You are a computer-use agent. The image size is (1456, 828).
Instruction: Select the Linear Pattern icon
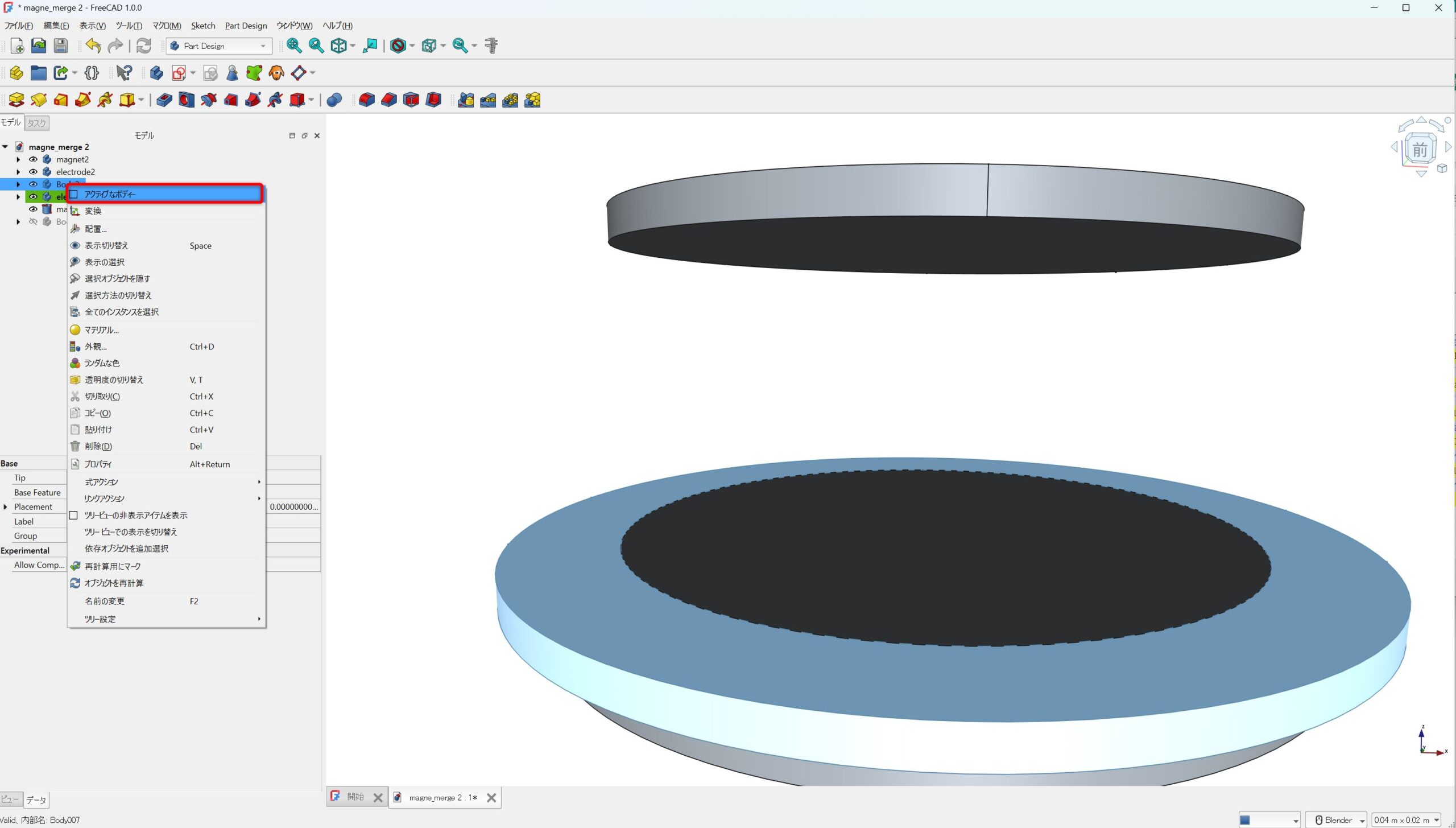pos(488,100)
